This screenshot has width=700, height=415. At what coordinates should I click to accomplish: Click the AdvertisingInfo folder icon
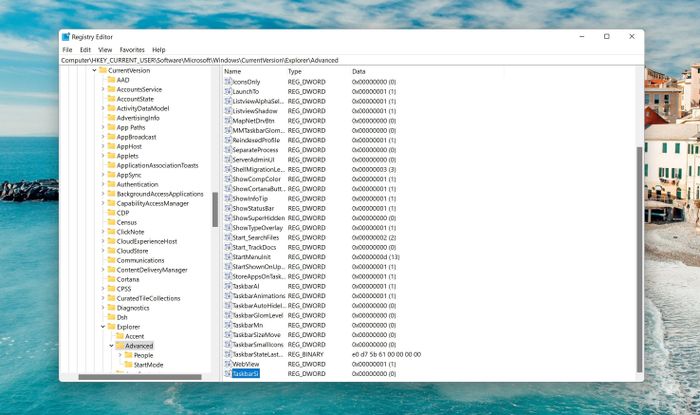tap(111, 118)
